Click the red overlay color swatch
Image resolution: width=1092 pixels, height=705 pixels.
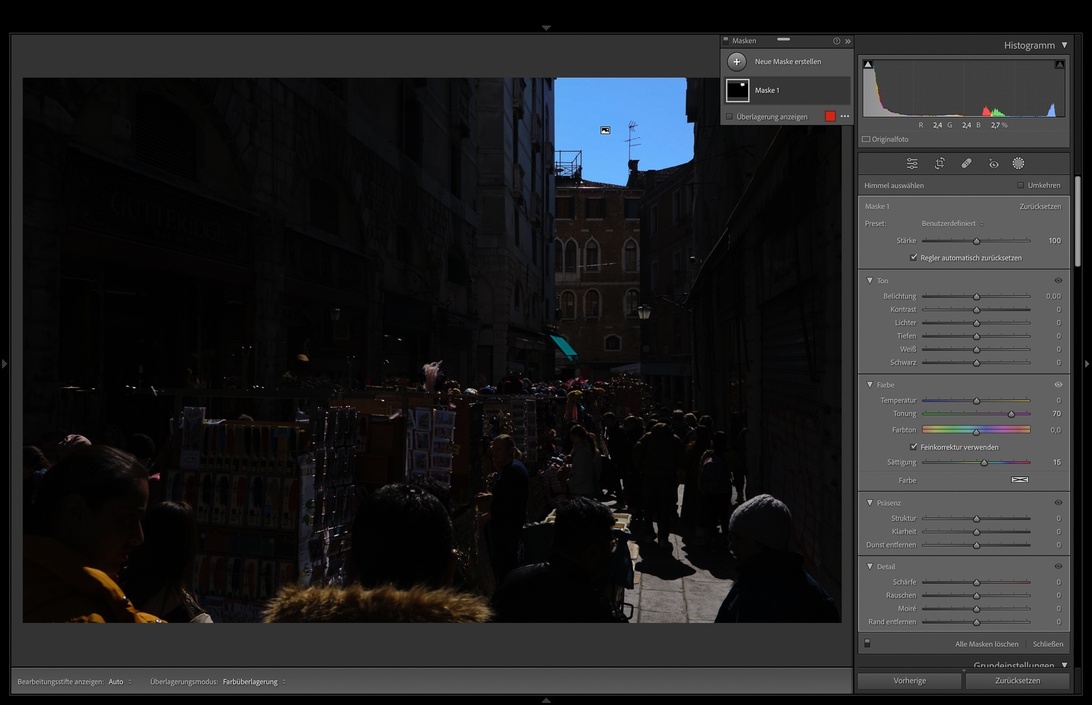point(830,117)
